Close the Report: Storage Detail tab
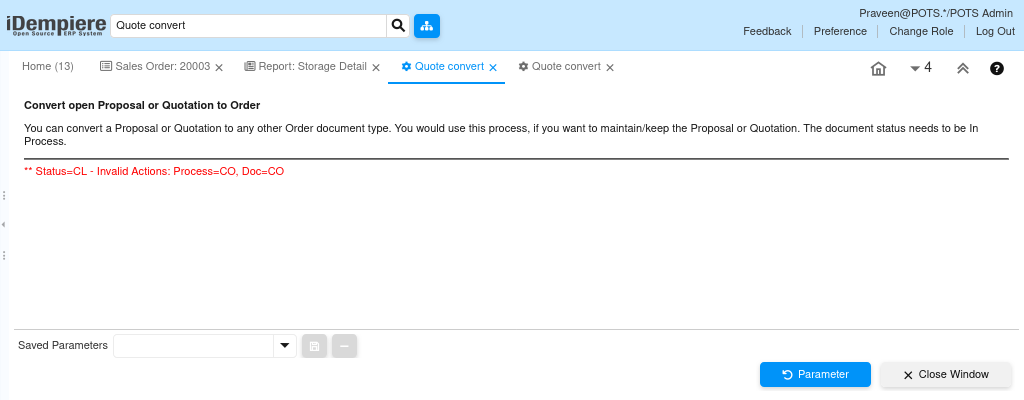The height and width of the screenshot is (400, 1024). (376, 67)
